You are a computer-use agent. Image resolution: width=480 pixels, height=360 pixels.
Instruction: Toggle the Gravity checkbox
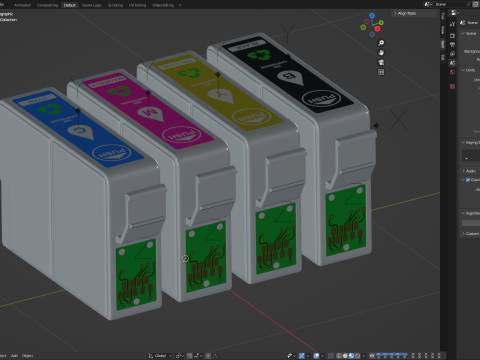point(468,180)
